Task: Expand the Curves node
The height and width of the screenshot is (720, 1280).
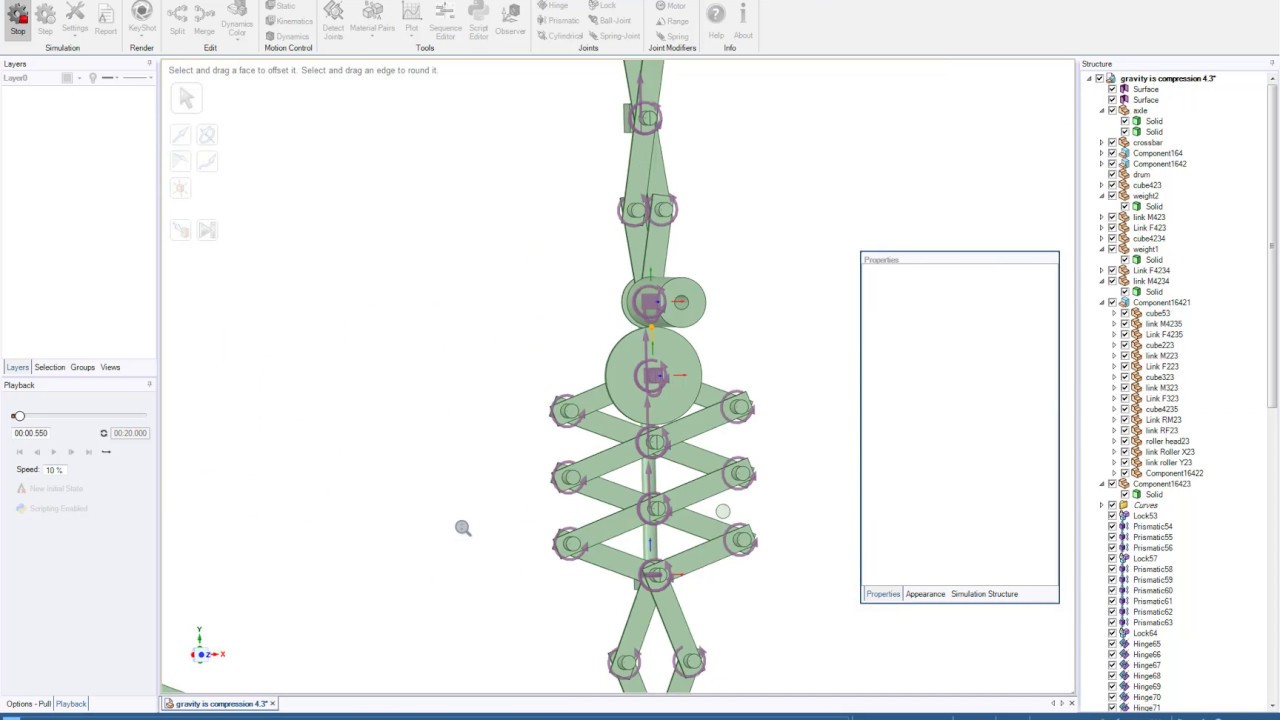Action: coord(1102,505)
